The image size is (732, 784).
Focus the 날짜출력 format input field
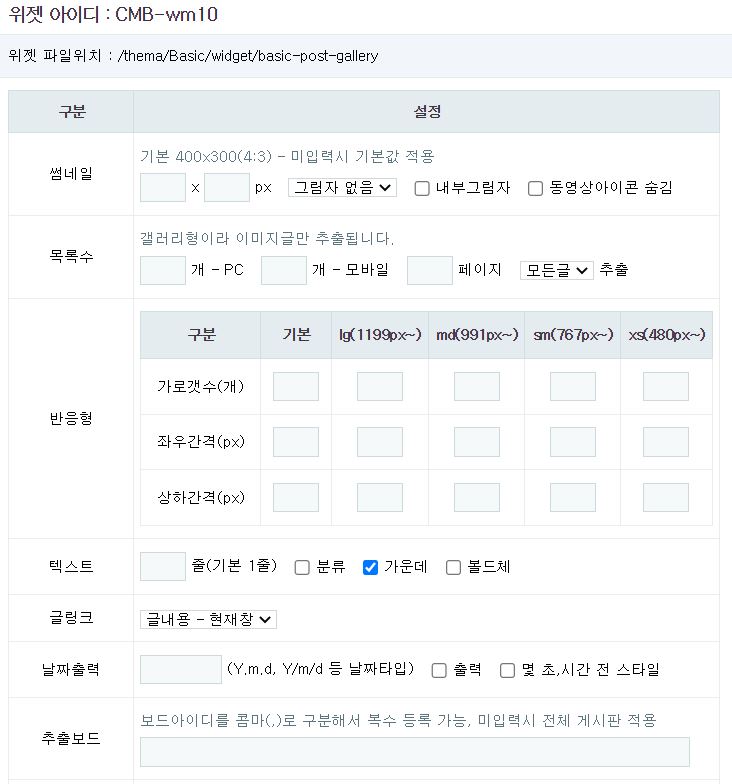[x=181, y=670]
